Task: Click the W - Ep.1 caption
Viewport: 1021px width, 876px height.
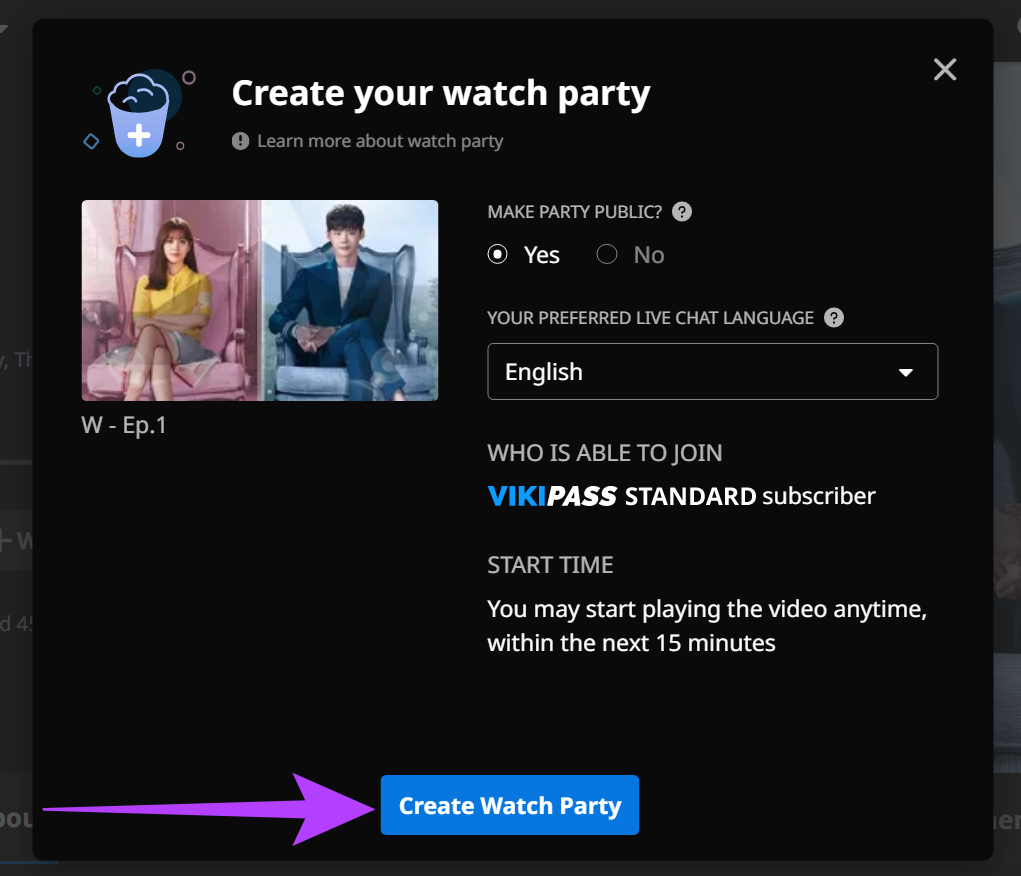Action: pos(124,425)
